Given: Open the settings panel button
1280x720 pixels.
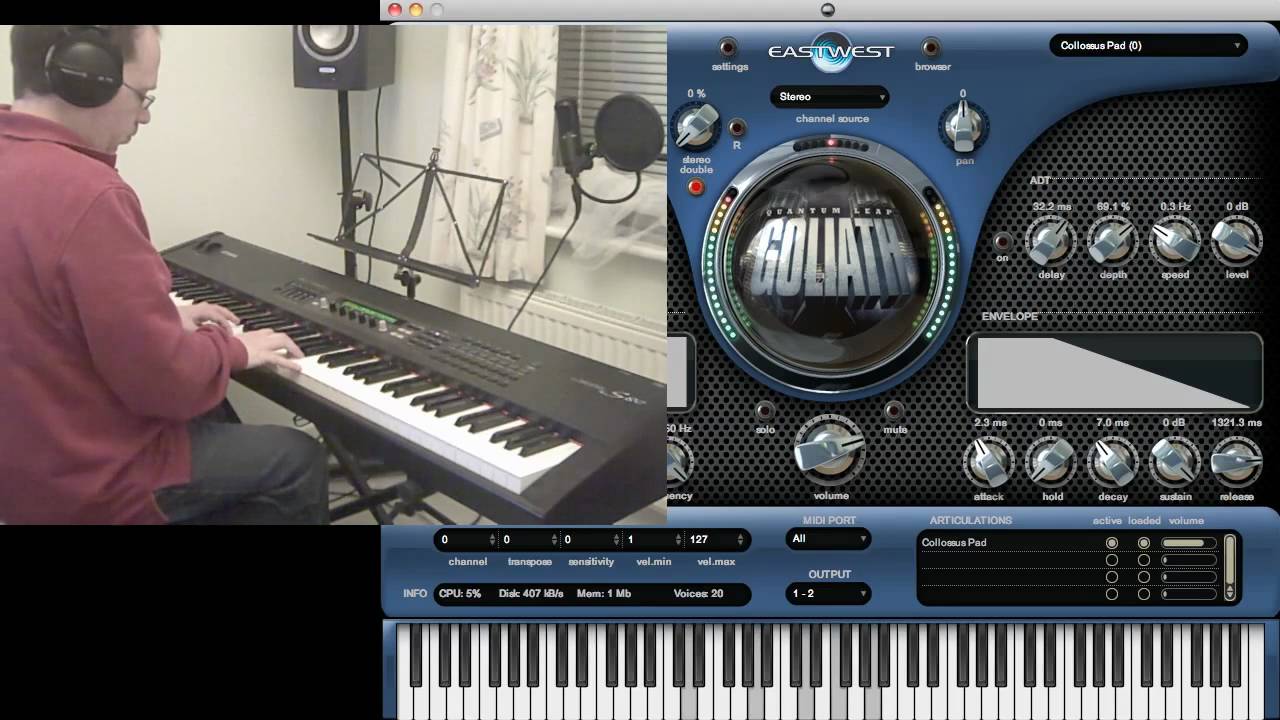Looking at the screenshot, I should click(x=728, y=47).
